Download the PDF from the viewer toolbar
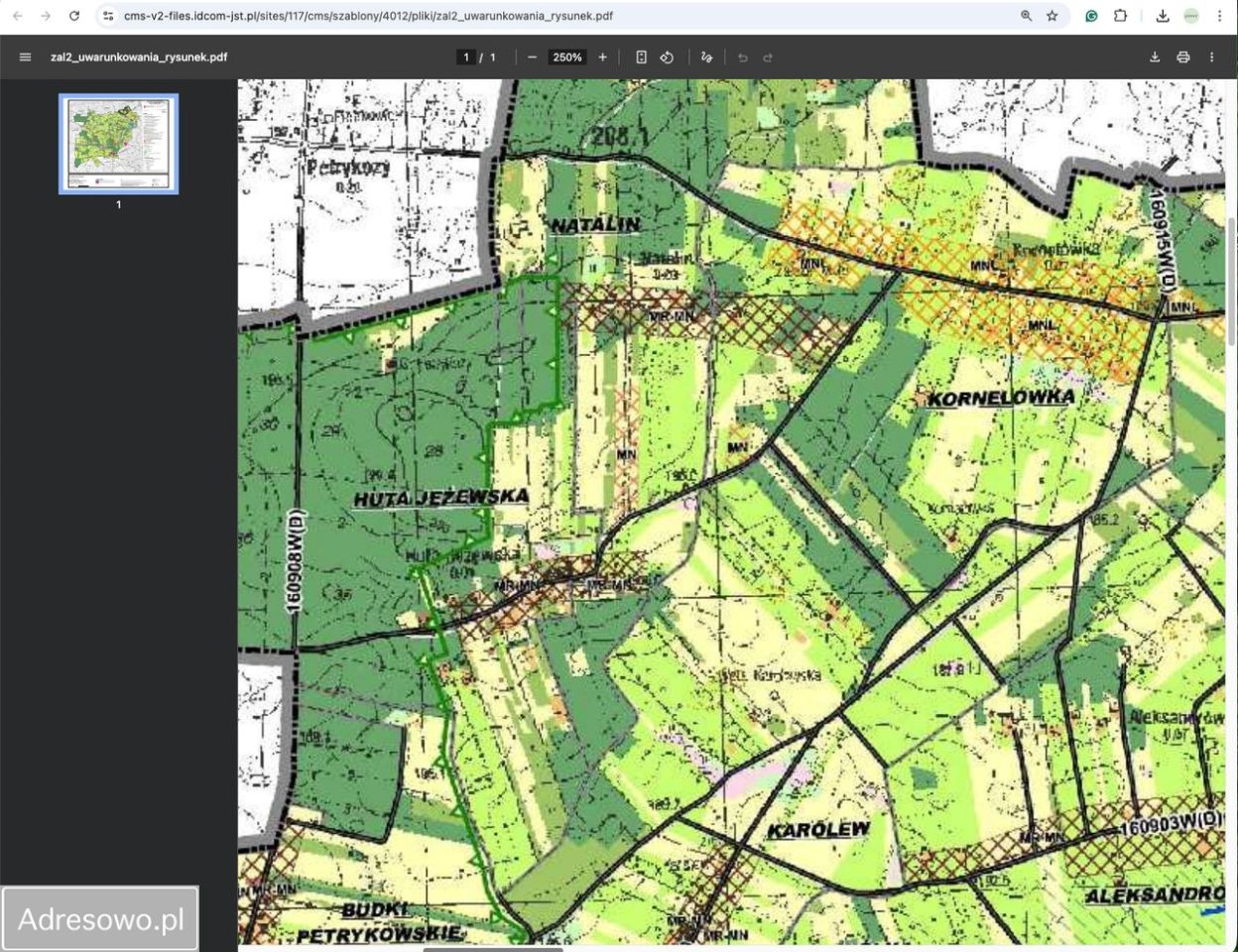 1155,58
